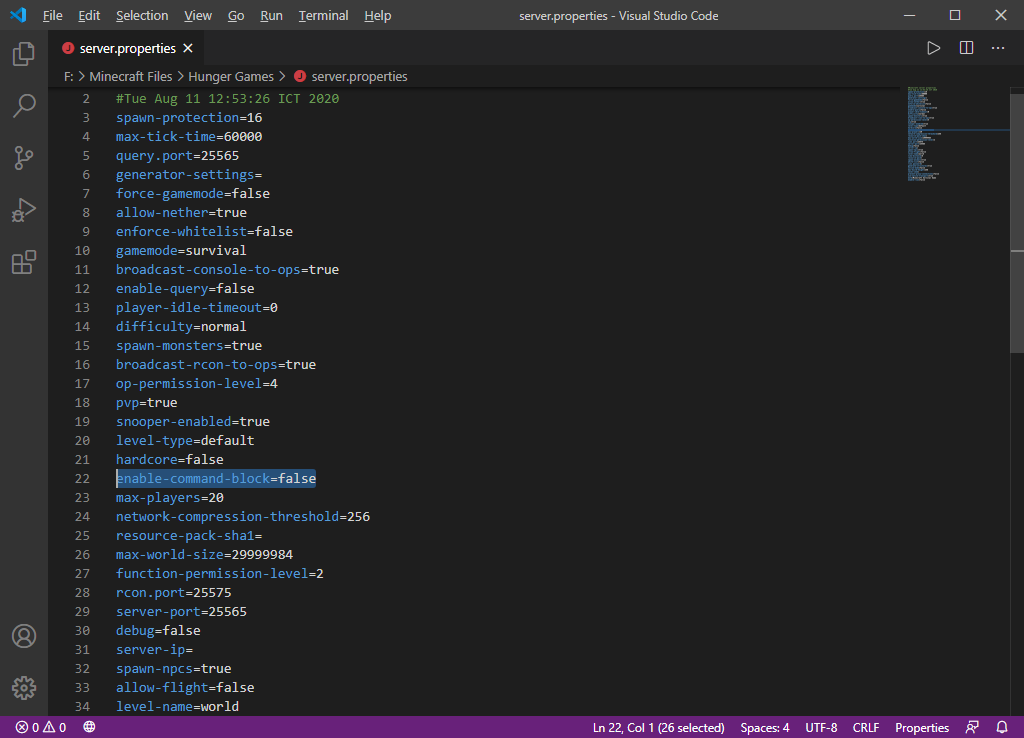Click the level-name=world line
The height and width of the screenshot is (738, 1024).
click(177, 706)
